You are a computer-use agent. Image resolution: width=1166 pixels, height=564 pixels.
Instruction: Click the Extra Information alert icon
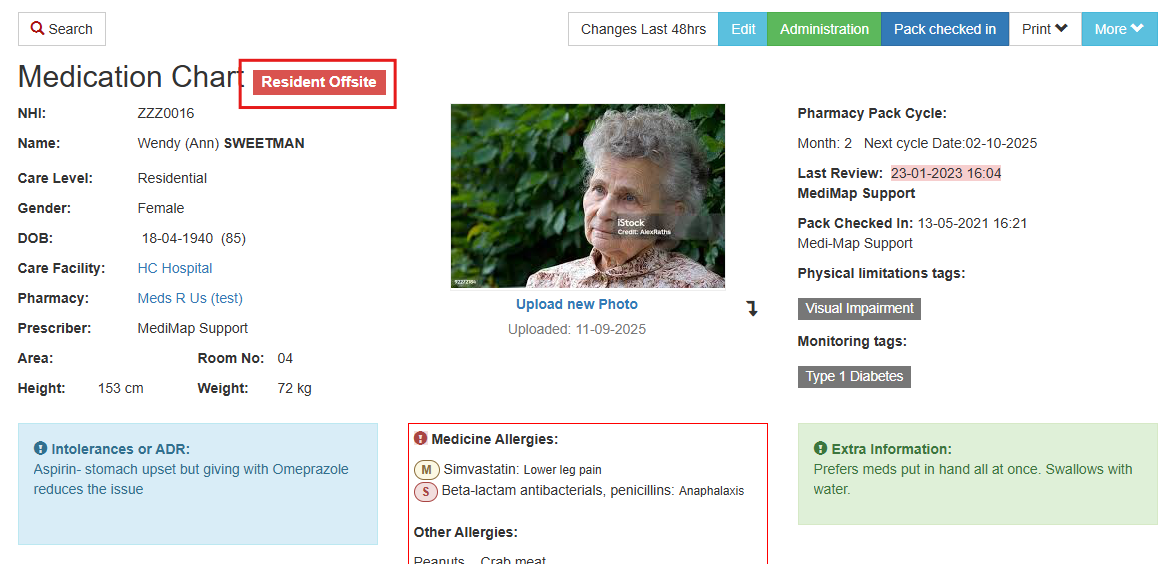pos(821,449)
